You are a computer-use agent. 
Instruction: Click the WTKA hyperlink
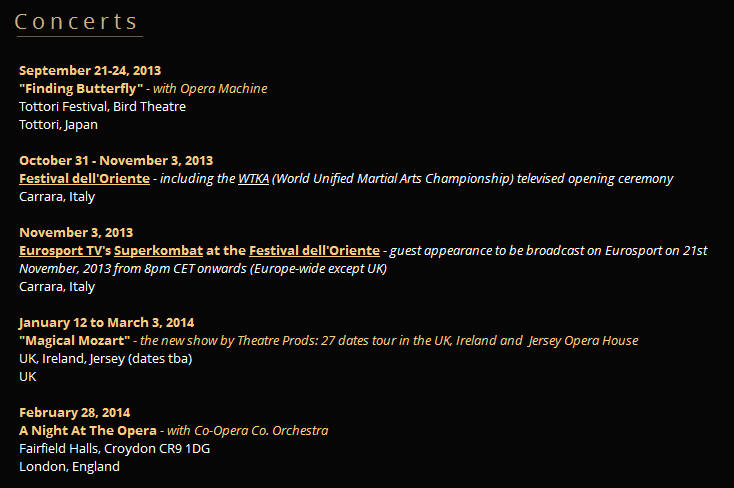tap(253, 178)
